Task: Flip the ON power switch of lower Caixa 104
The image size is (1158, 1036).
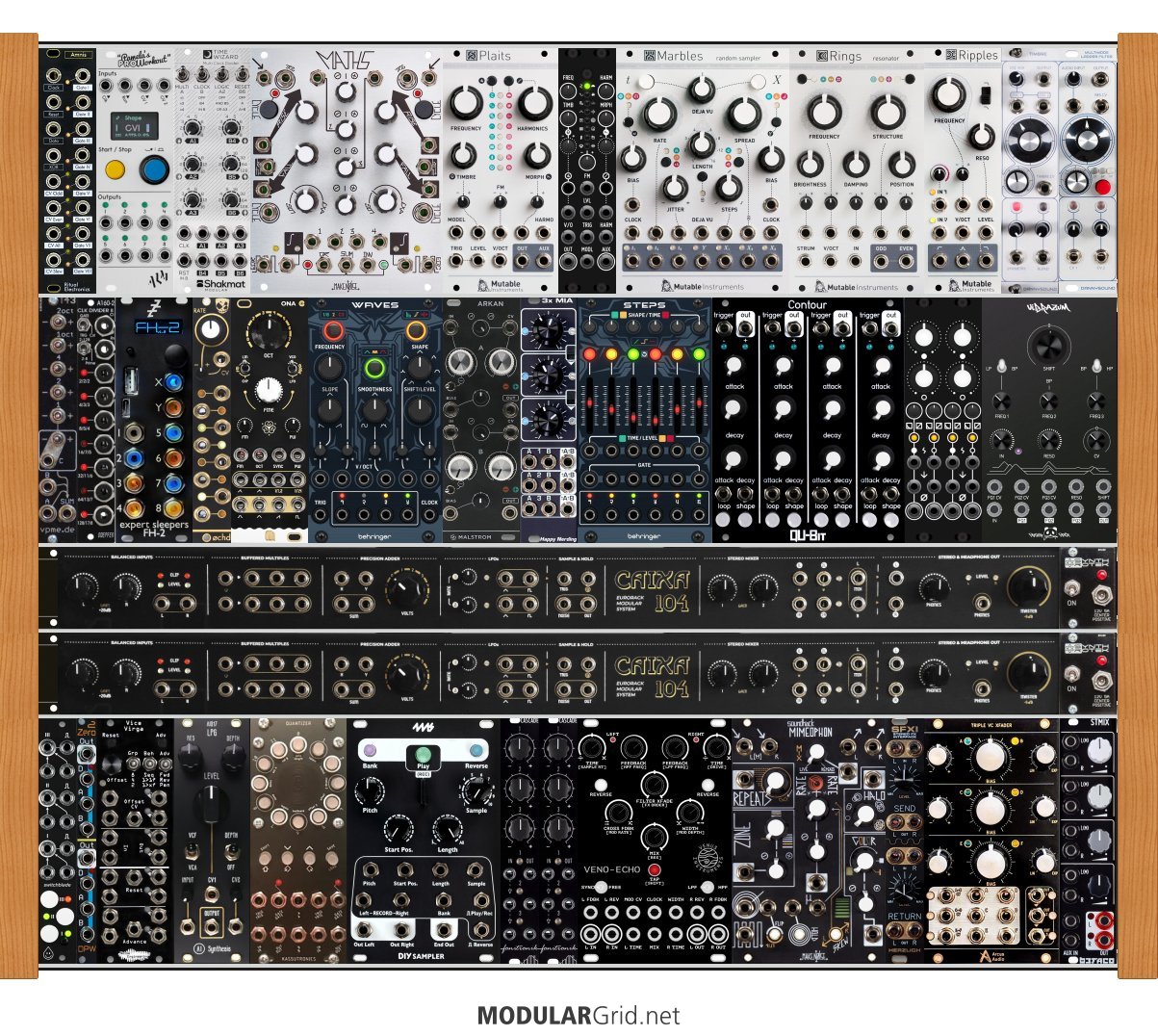Action: point(1071,673)
